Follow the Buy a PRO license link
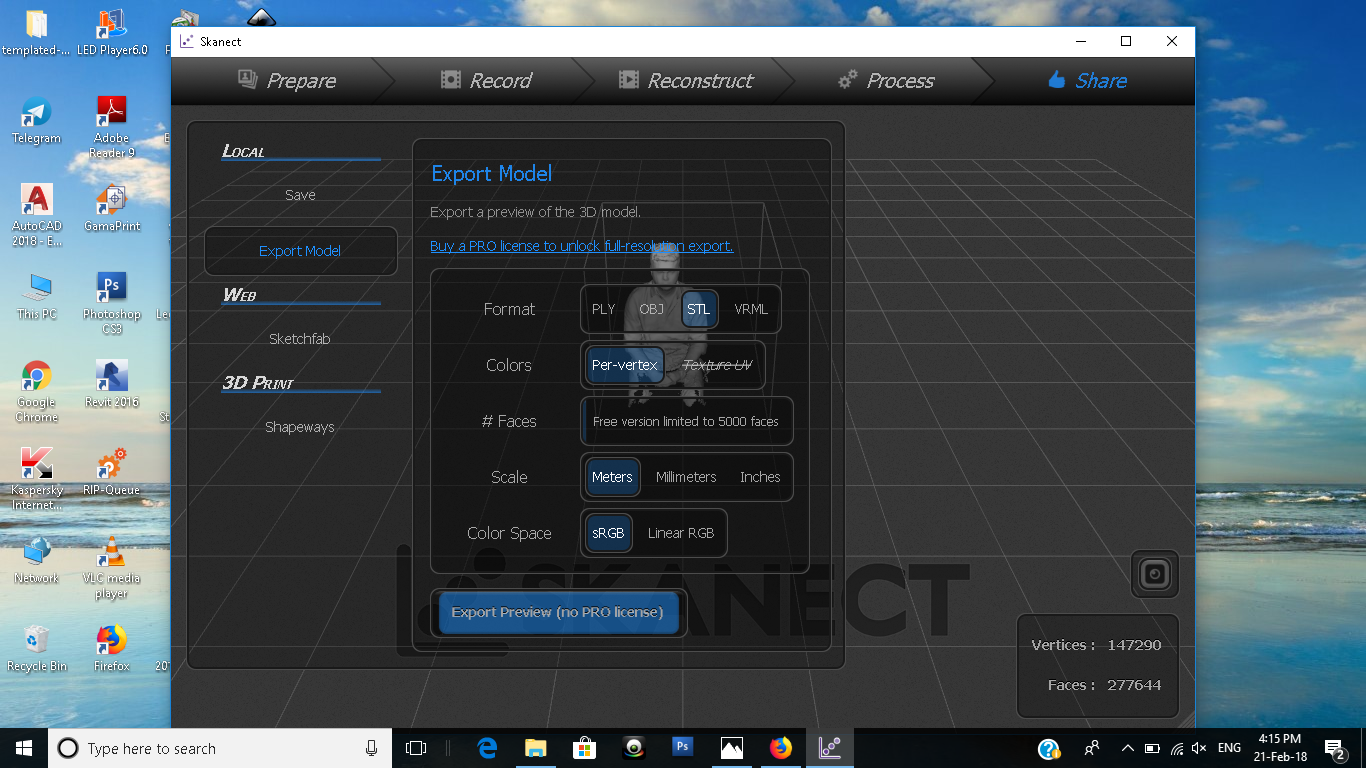 [x=581, y=246]
